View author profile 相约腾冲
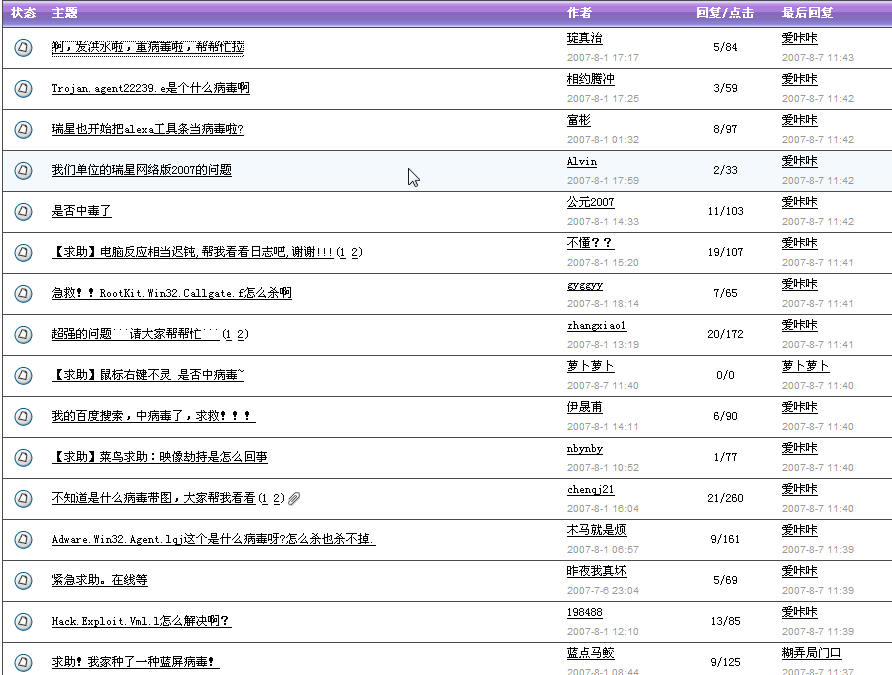Viewport: 892px width, 675px height. coord(590,79)
